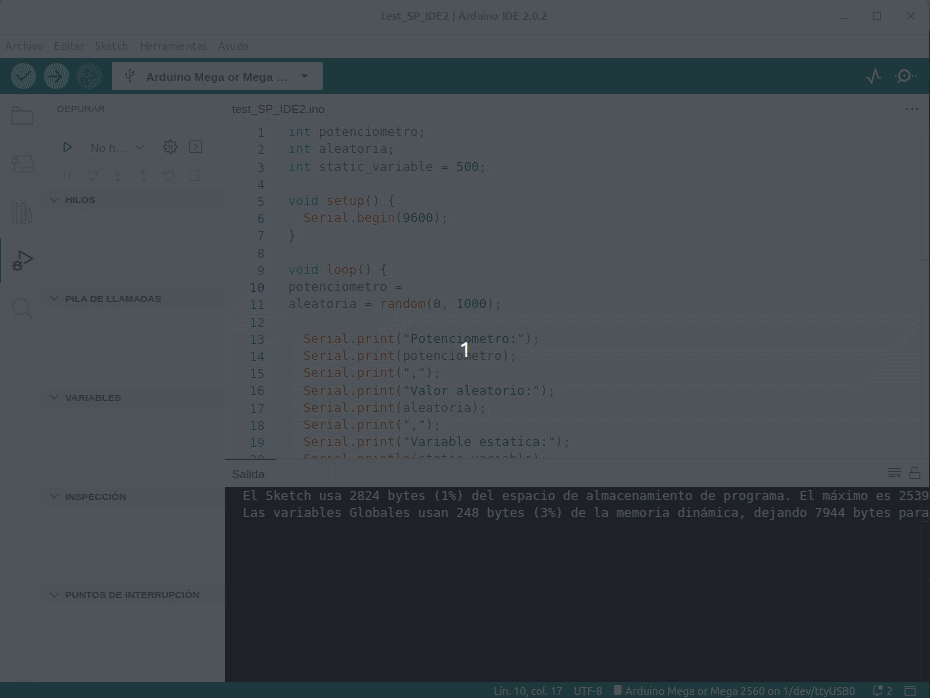Toggle scroll lock in the Salida panel
This screenshot has height=698, width=930.
click(914, 473)
